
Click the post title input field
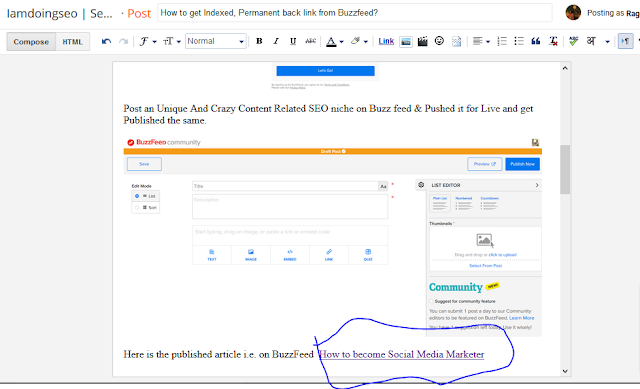(x=355, y=13)
